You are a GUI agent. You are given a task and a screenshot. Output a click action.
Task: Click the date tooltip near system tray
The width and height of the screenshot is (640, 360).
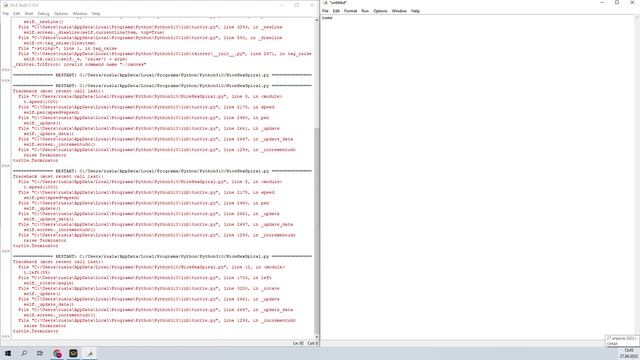pos(622,341)
